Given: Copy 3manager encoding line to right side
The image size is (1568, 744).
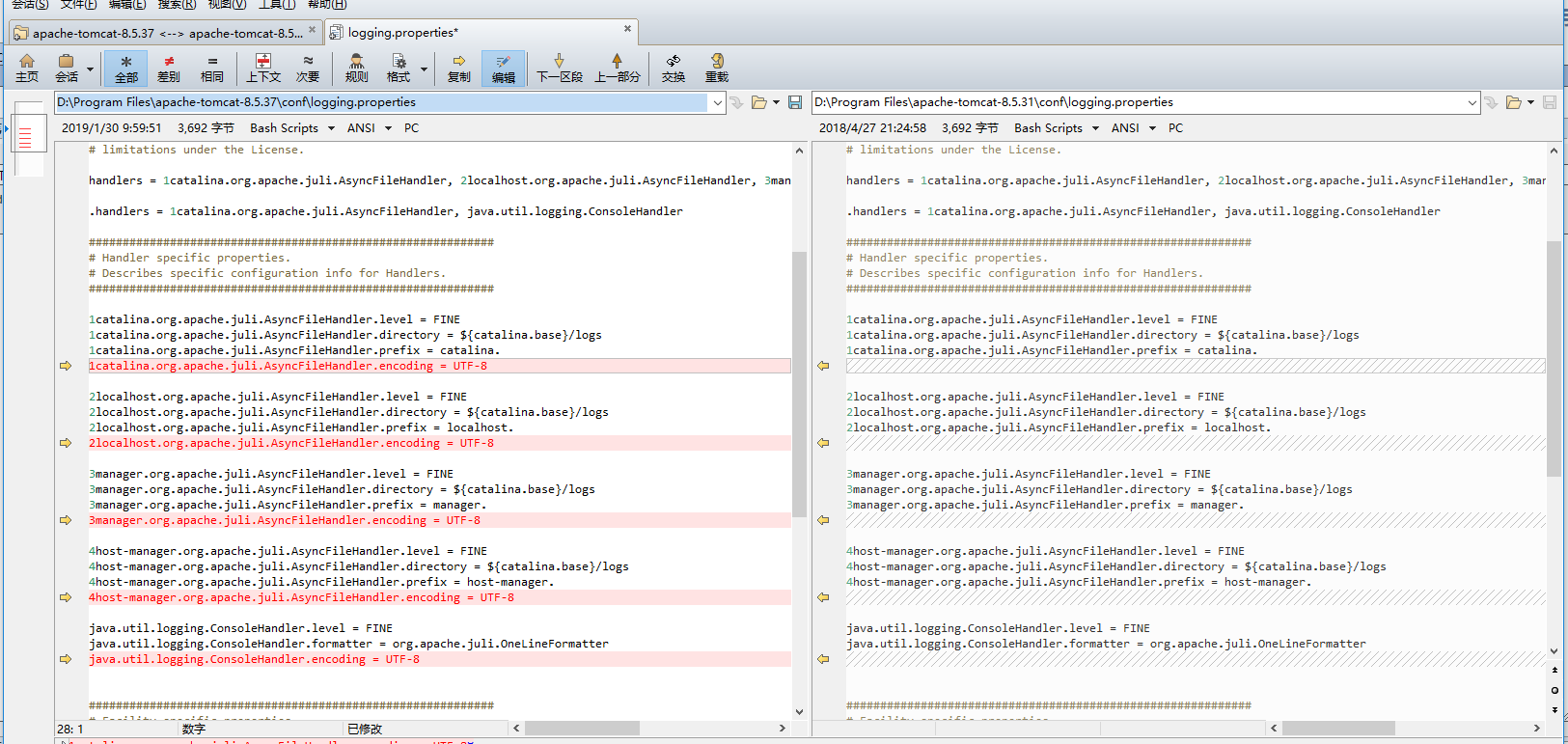Looking at the screenshot, I should coord(66,520).
